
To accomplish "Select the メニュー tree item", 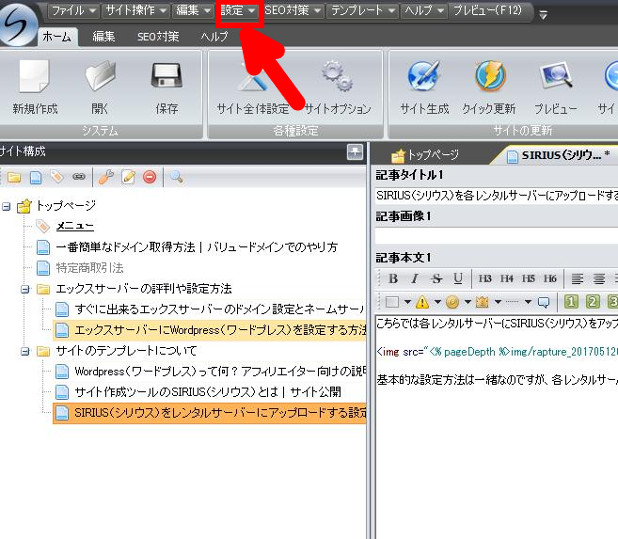I will pyautogui.click(x=75, y=226).
